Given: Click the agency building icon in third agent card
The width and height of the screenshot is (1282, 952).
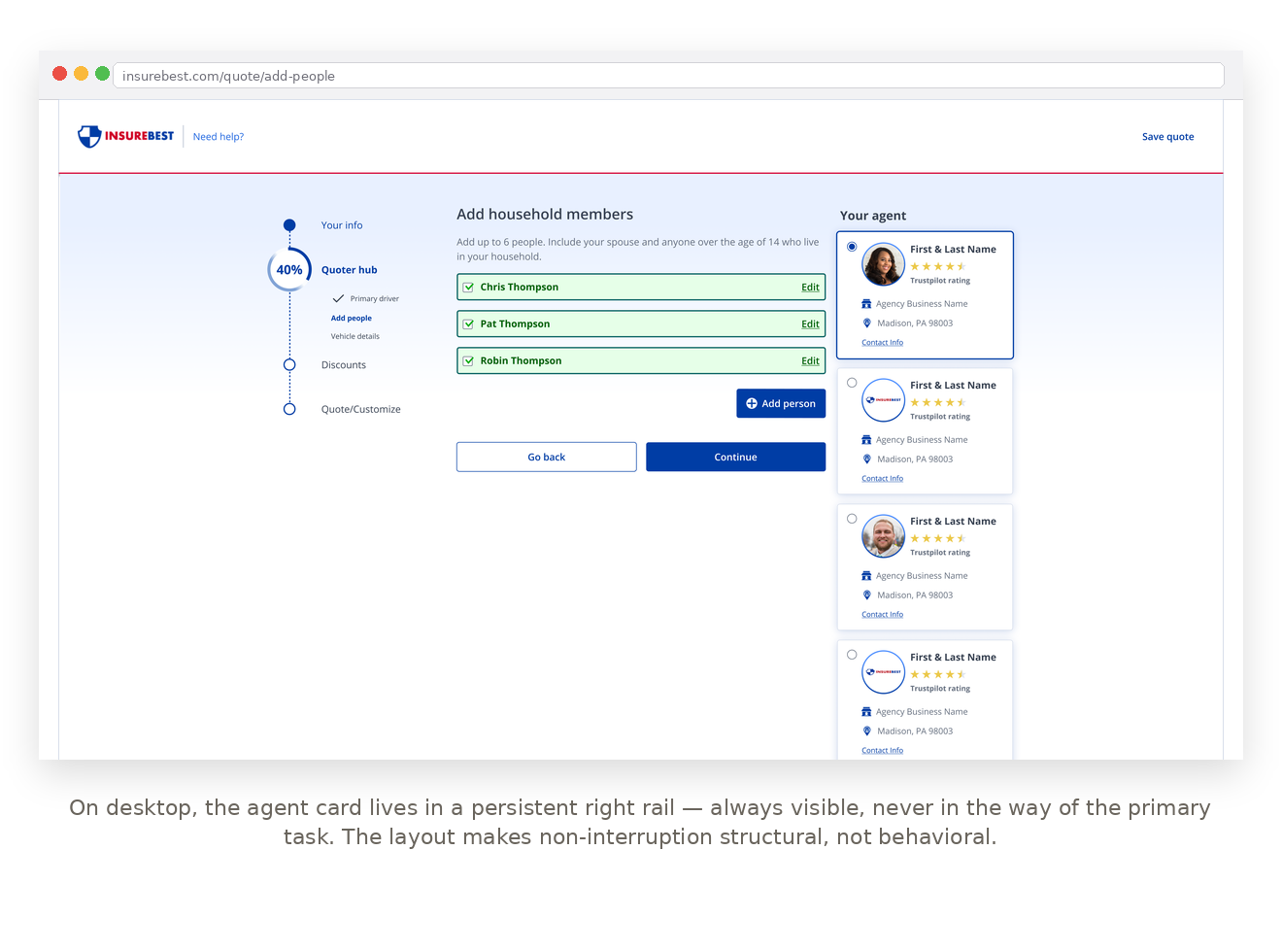Looking at the screenshot, I should pos(866,576).
